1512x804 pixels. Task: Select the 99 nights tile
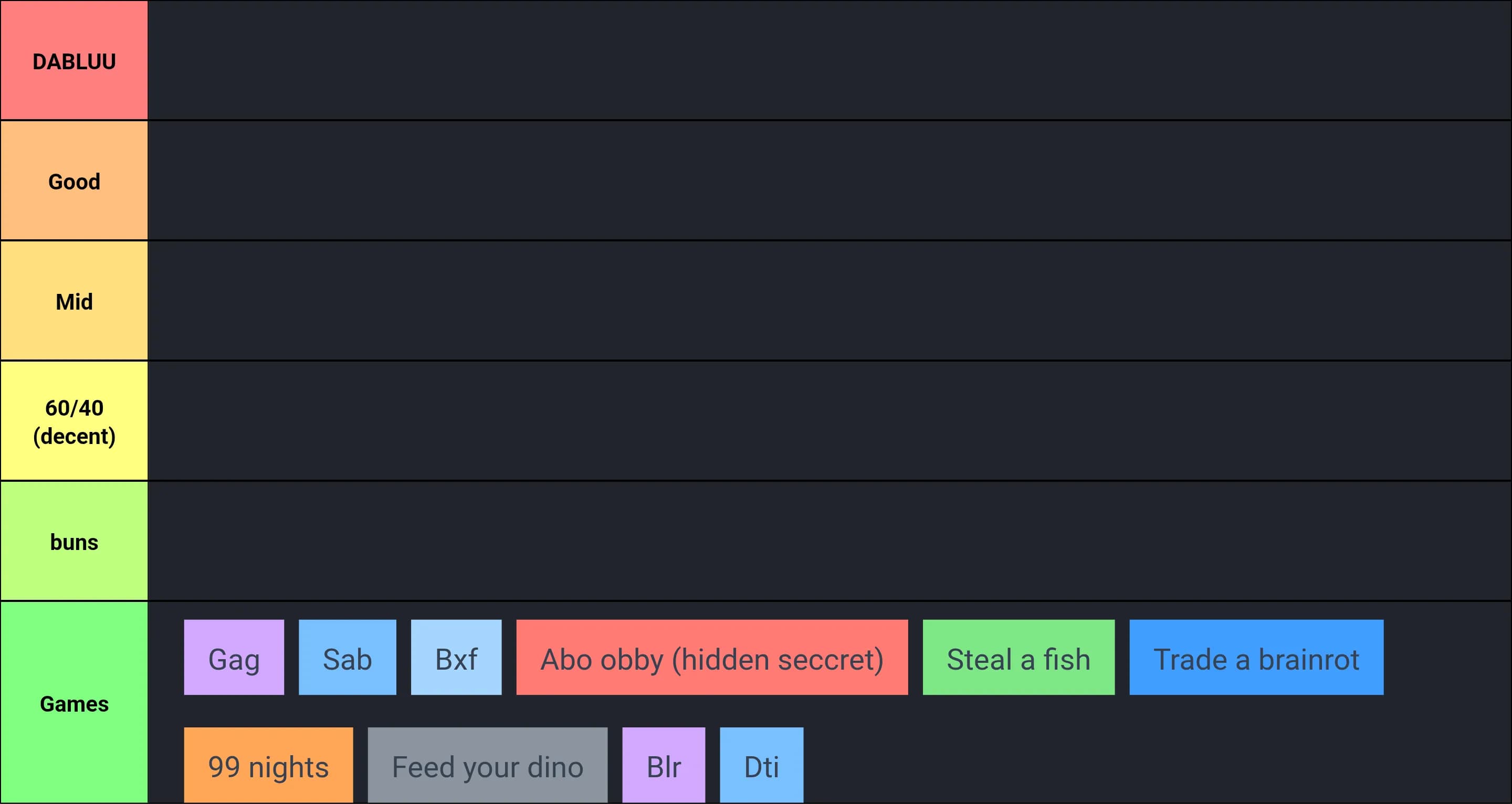click(268, 765)
